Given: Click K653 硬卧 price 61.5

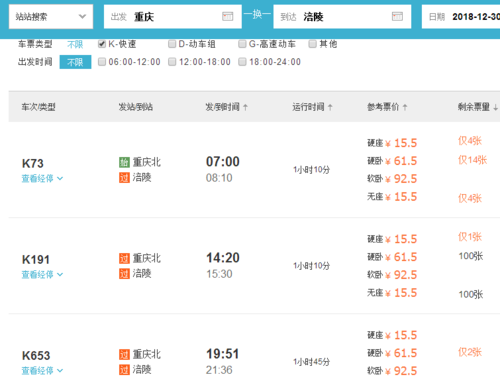Looking at the screenshot, I should pyautogui.click(x=405, y=353).
